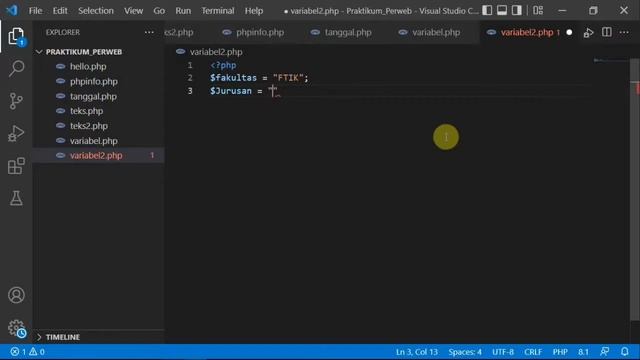Change encoding via UTF-8
The width and height of the screenshot is (640, 360).
tap(503, 351)
